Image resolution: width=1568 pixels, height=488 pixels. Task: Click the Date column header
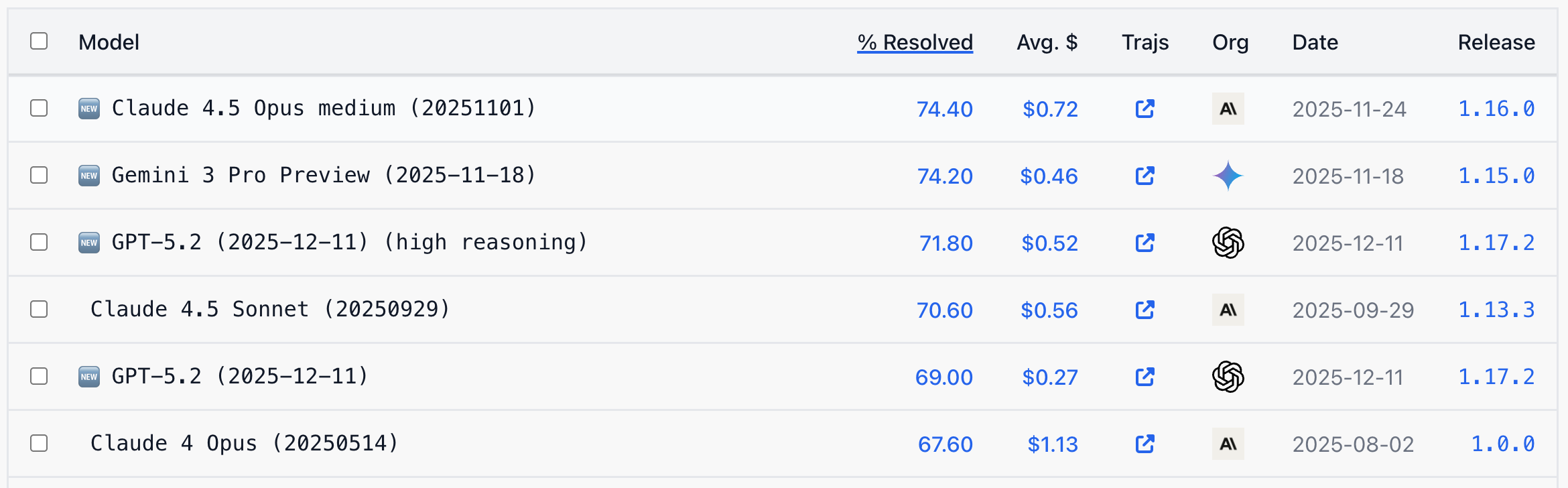[1314, 42]
